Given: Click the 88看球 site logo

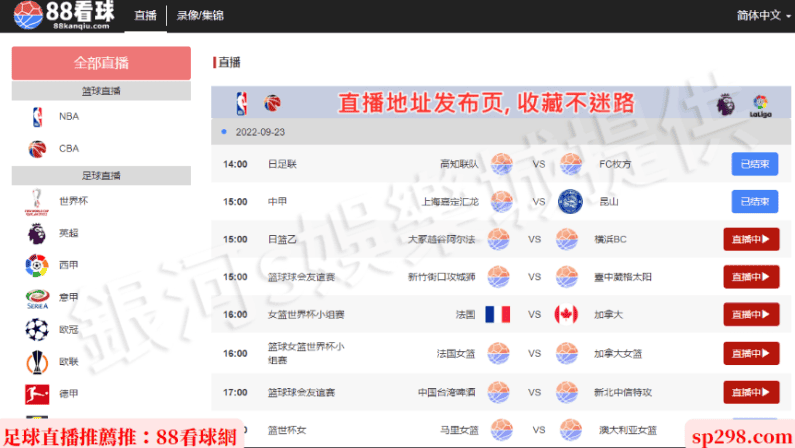Looking at the screenshot, I should pos(63,15).
